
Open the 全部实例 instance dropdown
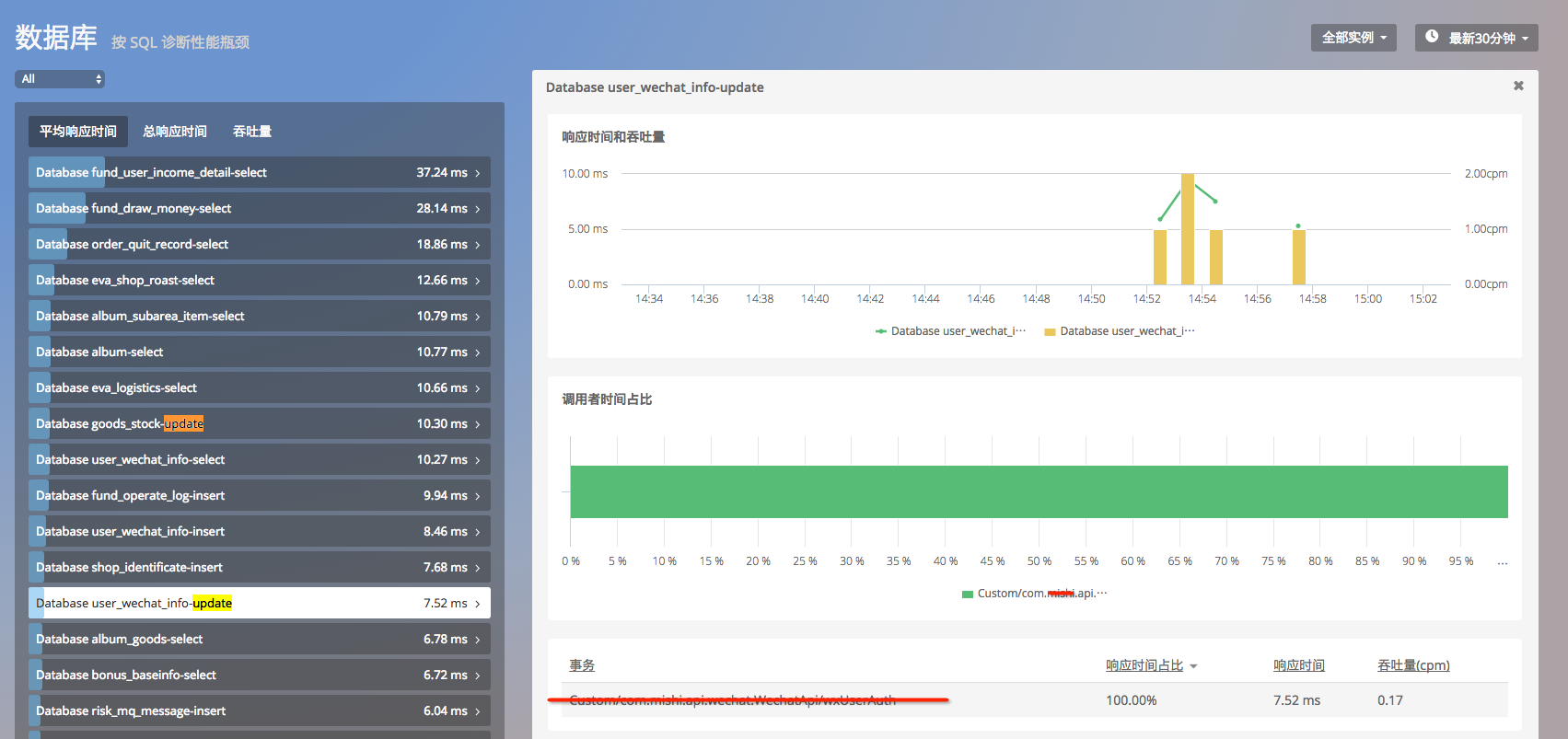pyautogui.click(x=1353, y=38)
